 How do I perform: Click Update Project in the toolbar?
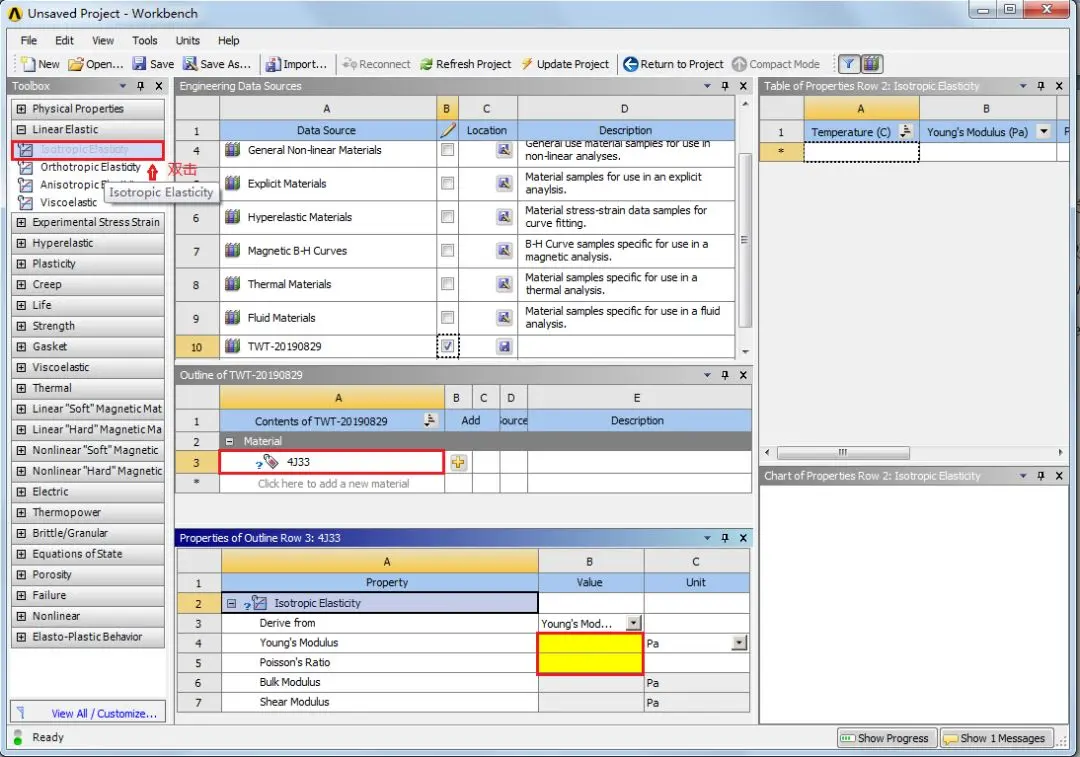565,64
